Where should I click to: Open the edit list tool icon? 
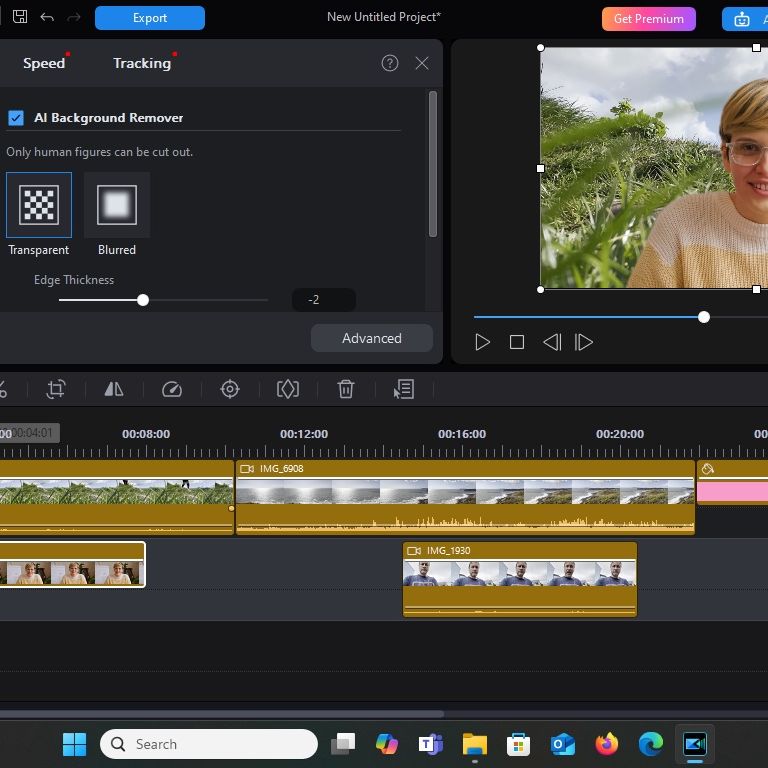click(404, 389)
